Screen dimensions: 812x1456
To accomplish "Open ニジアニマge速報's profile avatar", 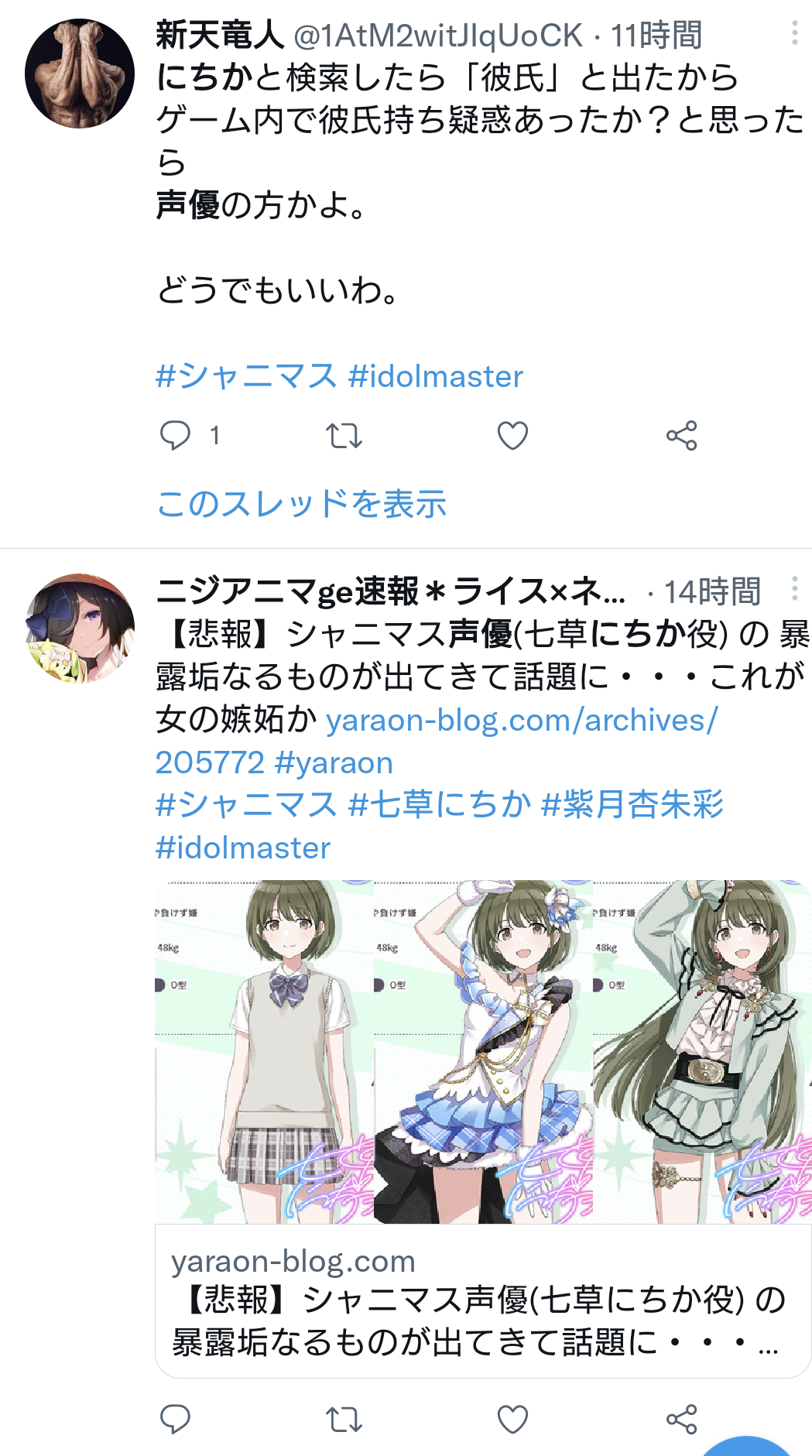I will point(80,629).
